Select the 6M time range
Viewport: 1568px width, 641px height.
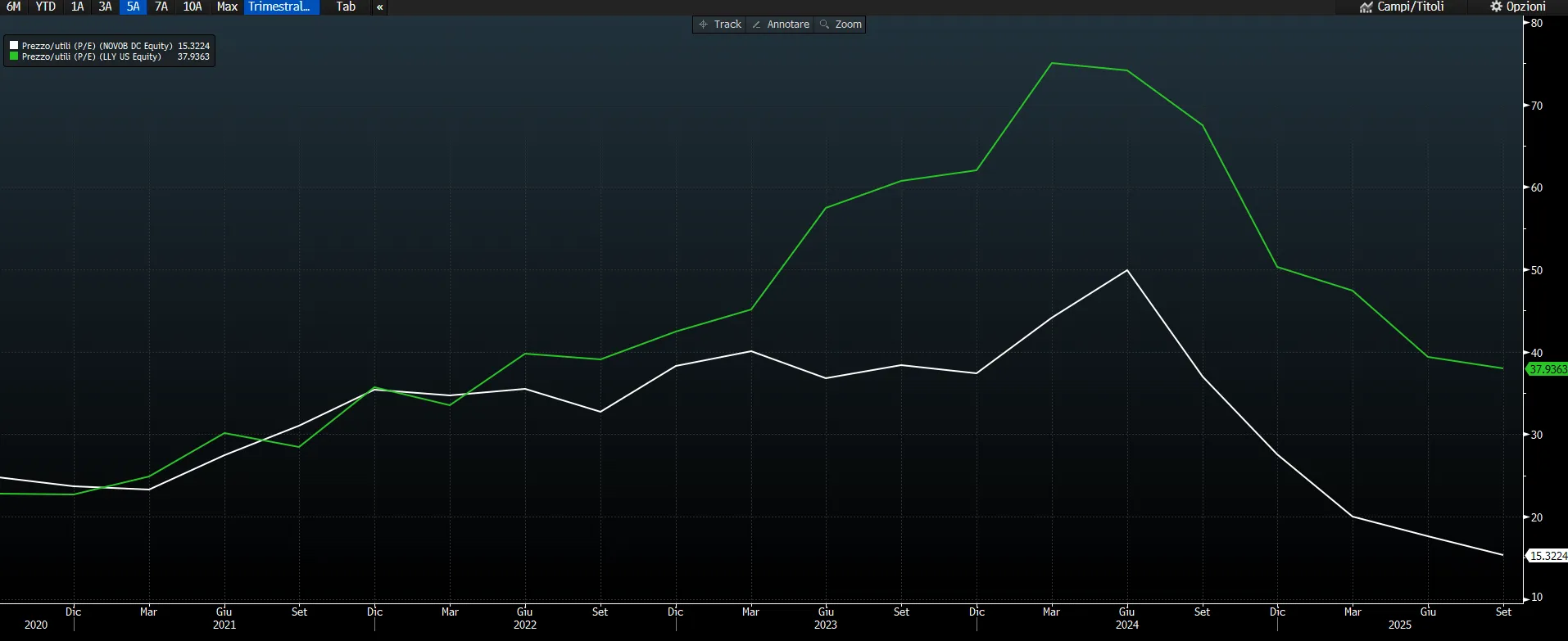pyautogui.click(x=13, y=7)
